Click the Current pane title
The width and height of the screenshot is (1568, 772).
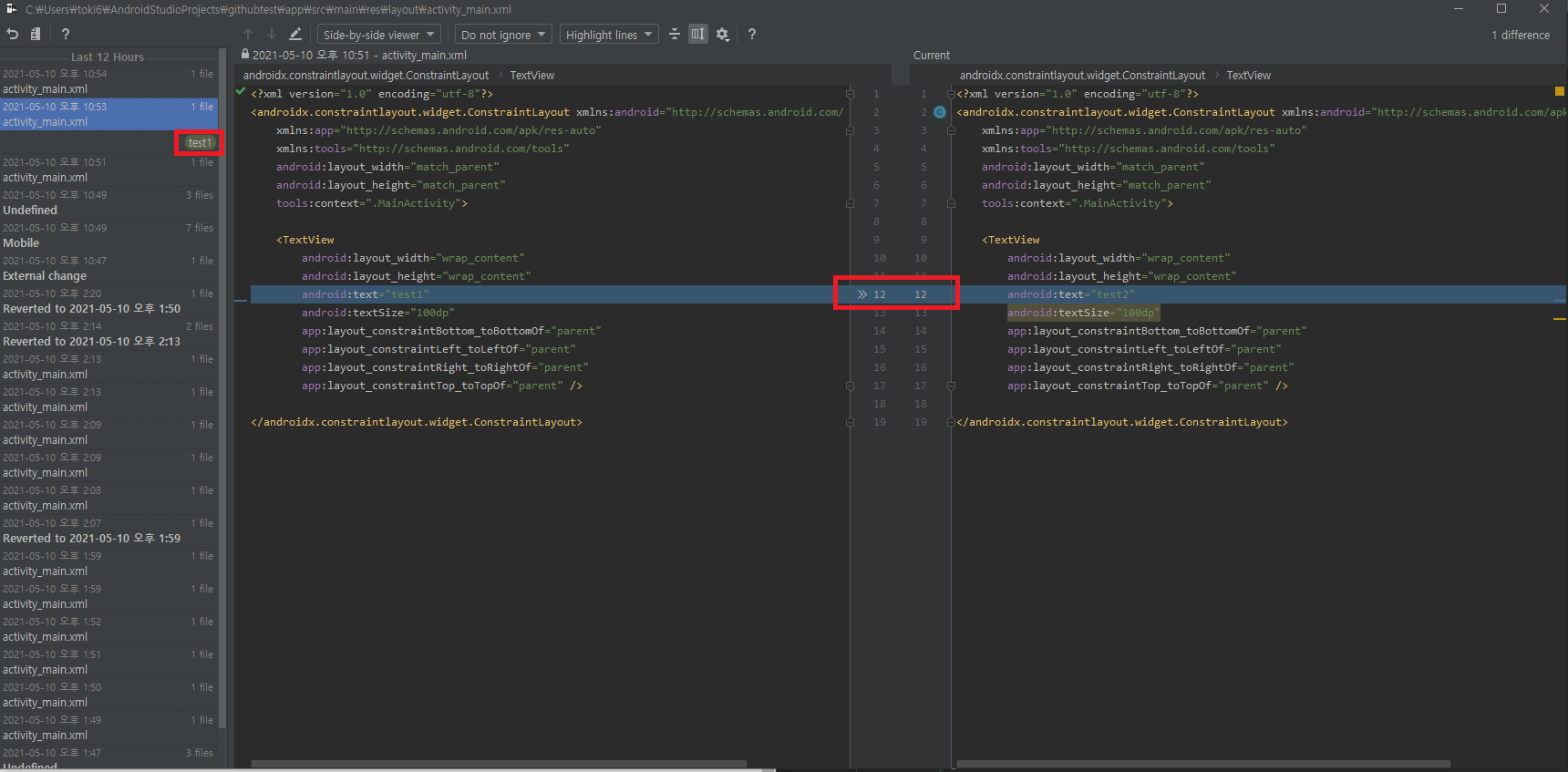point(932,56)
